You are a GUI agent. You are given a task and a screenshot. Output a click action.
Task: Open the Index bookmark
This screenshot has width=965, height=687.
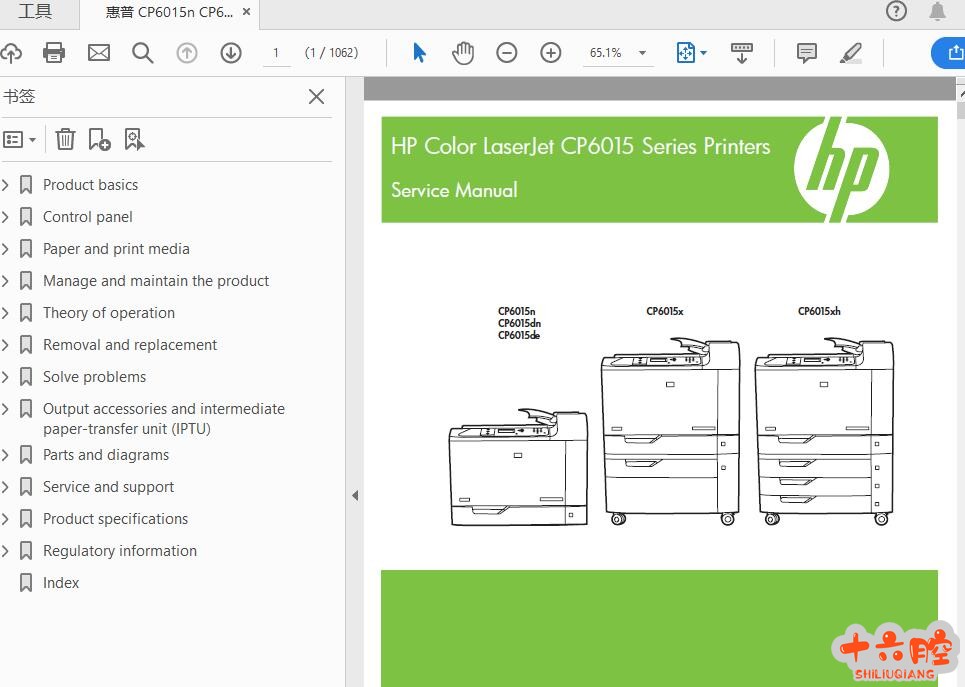point(61,583)
